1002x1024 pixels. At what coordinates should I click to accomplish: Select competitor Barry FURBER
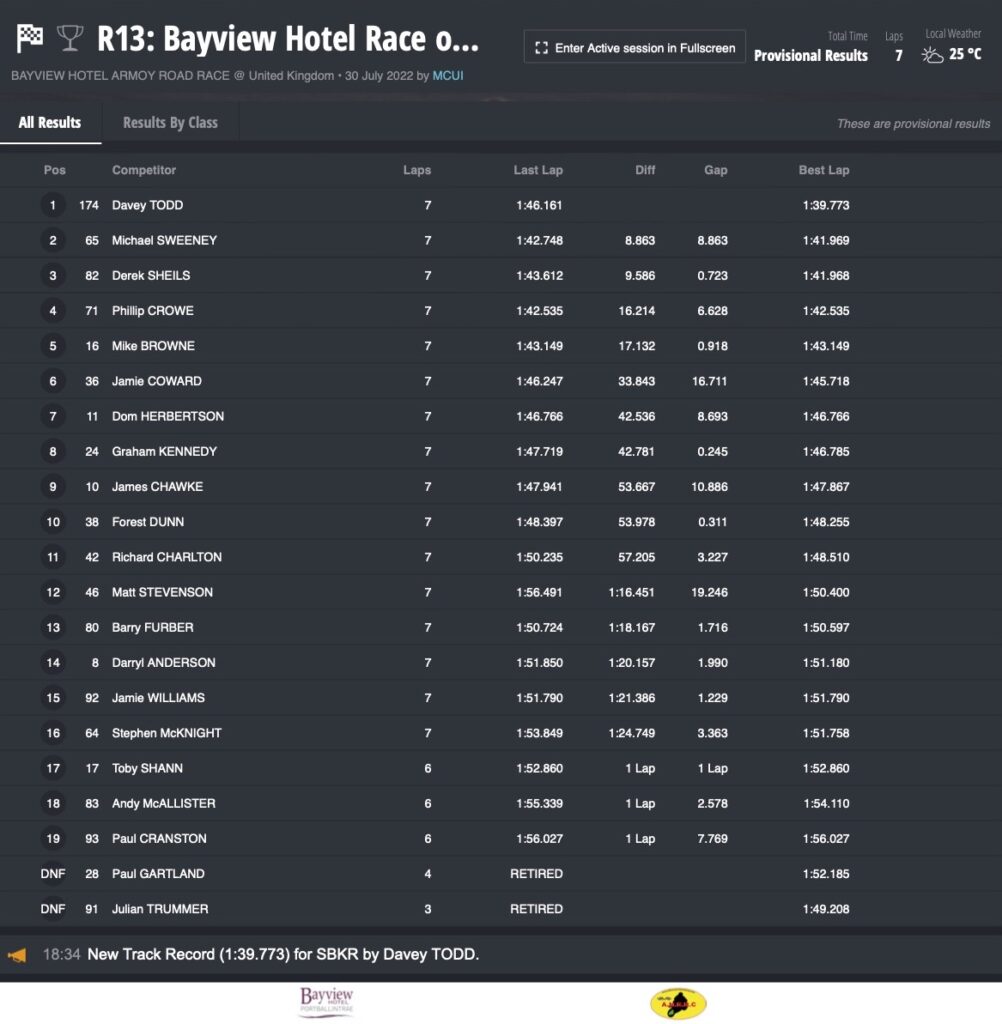pyautogui.click(x=152, y=628)
